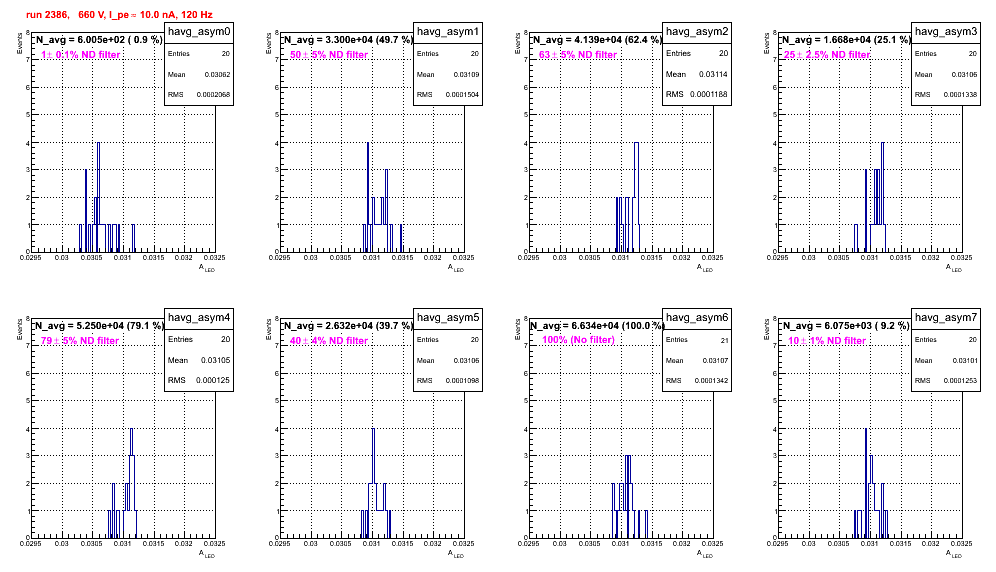Click the N_avg = 6.005e+02 label
Screen dimensions: 996x572
[x=98, y=39]
